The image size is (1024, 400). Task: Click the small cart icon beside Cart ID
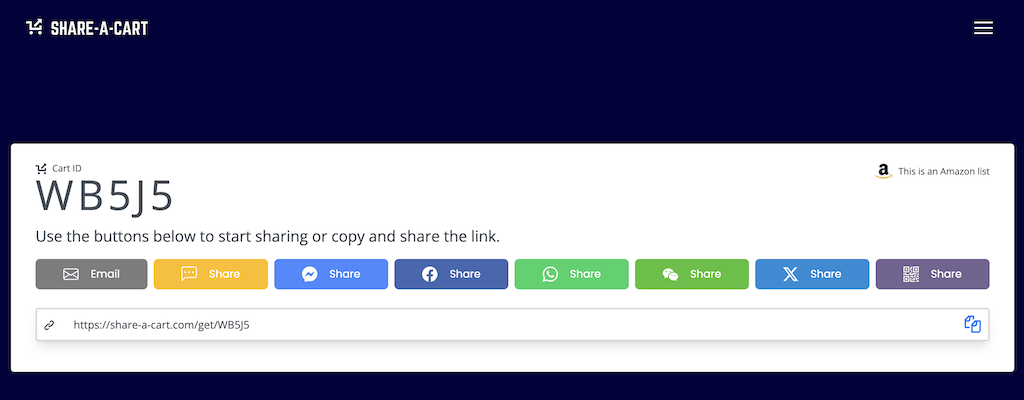pyautogui.click(x=42, y=169)
